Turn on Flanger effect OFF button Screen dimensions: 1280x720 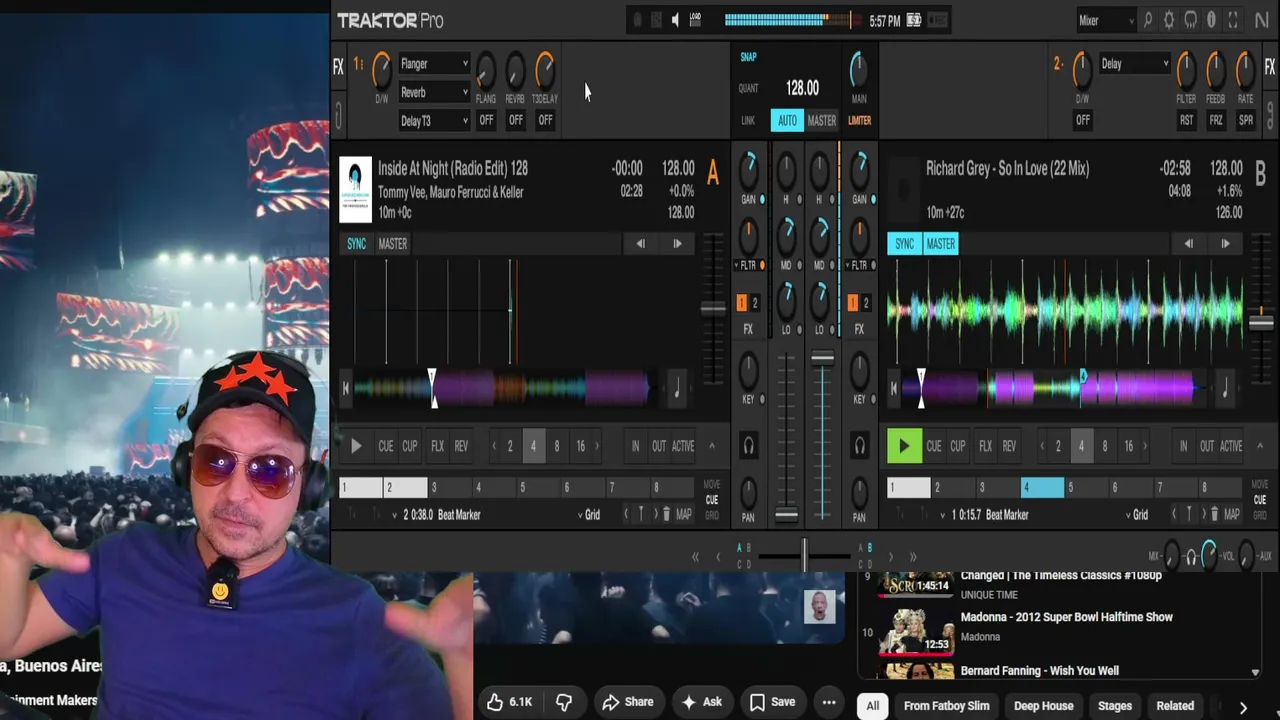(x=486, y=120)
